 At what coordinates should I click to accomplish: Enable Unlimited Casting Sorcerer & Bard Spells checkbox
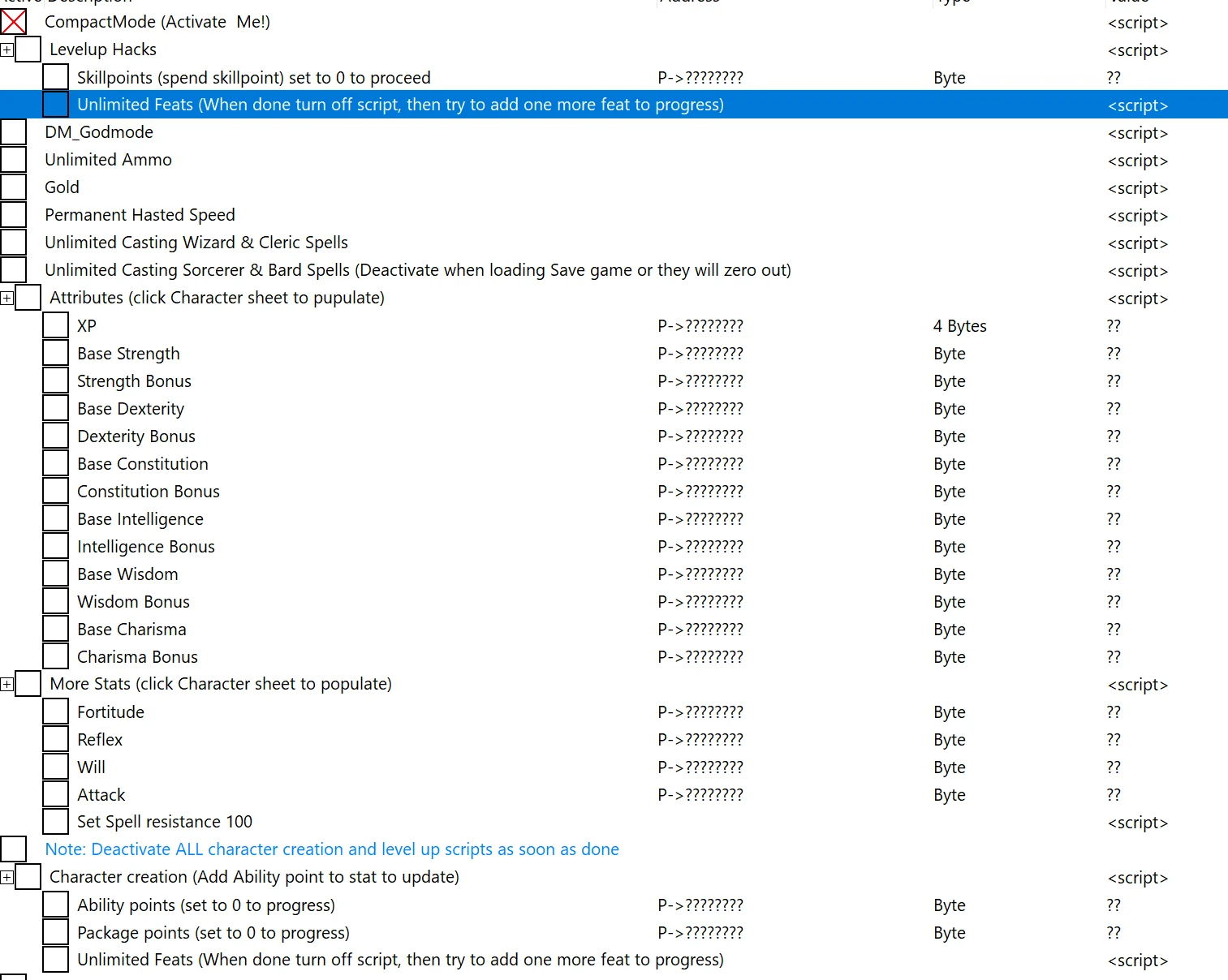14,270
